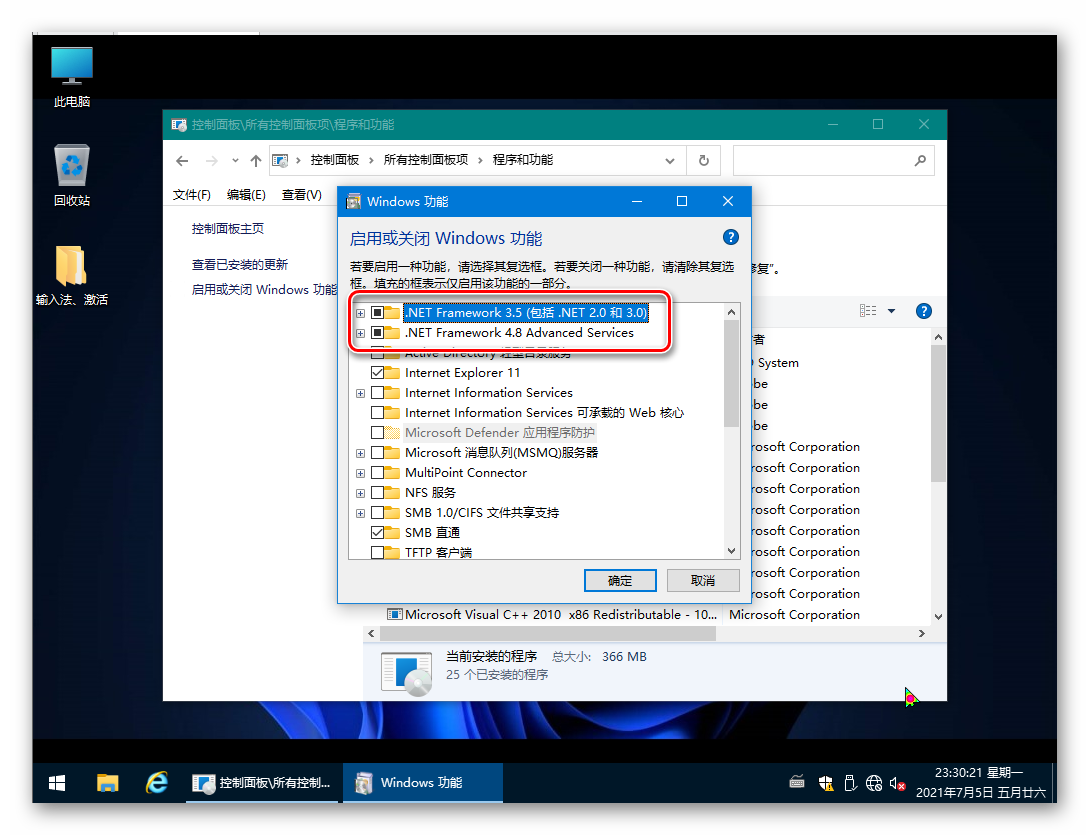This screenshot has height=835, width=1089.
Task: Open the 查看已安装的更新 link
Action: [240, 265]
